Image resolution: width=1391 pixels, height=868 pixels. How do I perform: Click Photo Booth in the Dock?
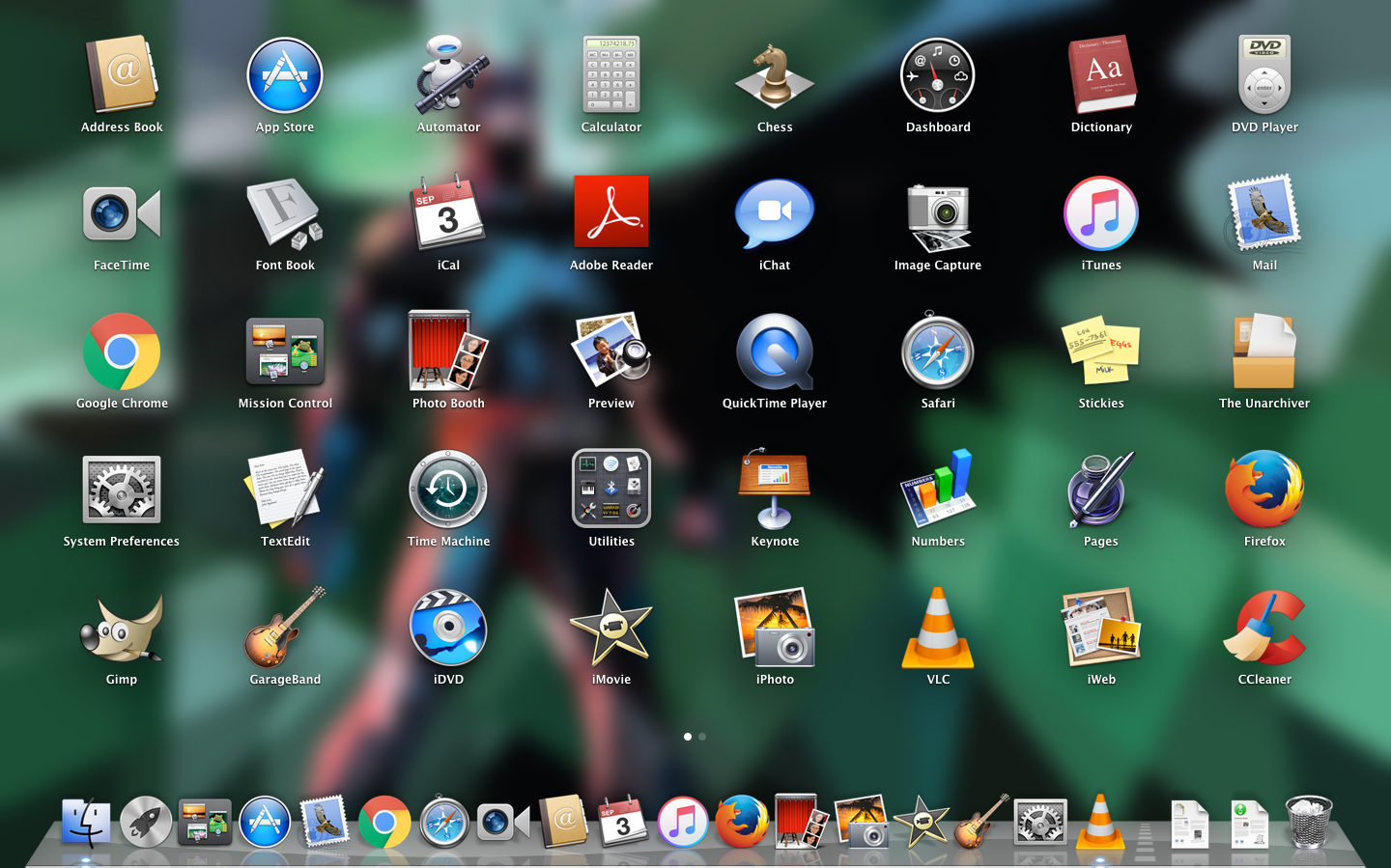pos(802,821)
